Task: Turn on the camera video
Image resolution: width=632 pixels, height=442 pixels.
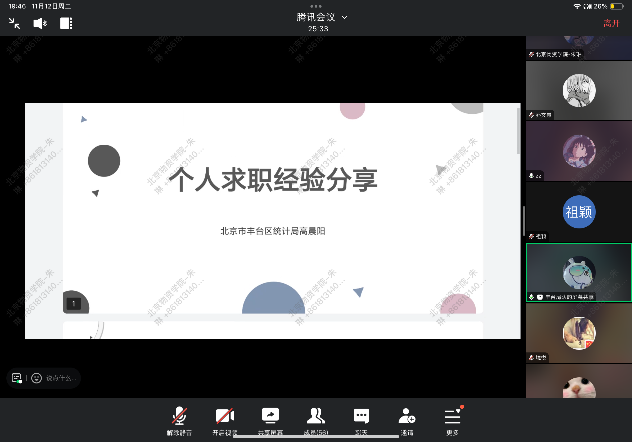Action: click(225, 418)
